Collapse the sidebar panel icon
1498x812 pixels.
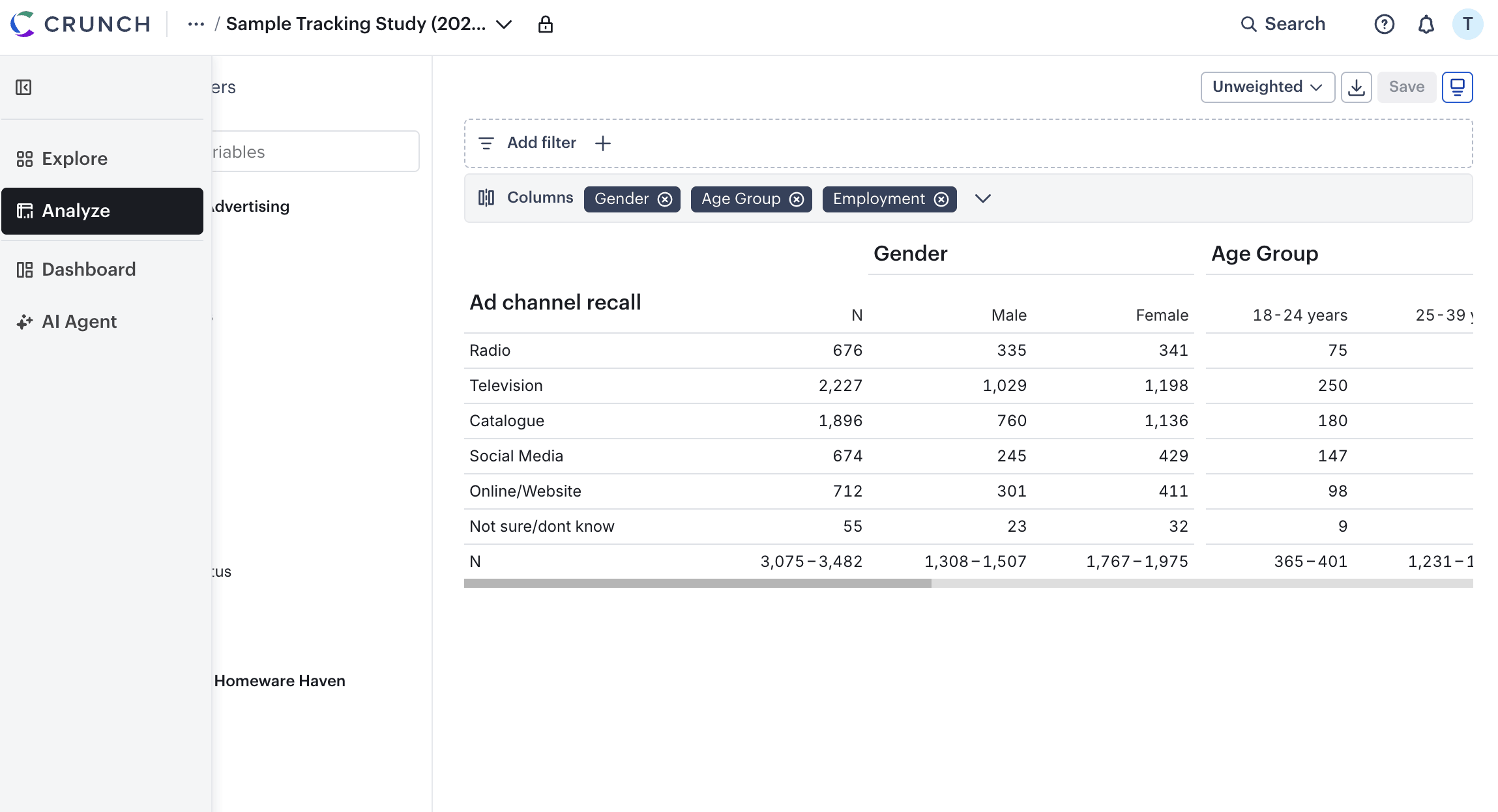[x=23, y=87]
